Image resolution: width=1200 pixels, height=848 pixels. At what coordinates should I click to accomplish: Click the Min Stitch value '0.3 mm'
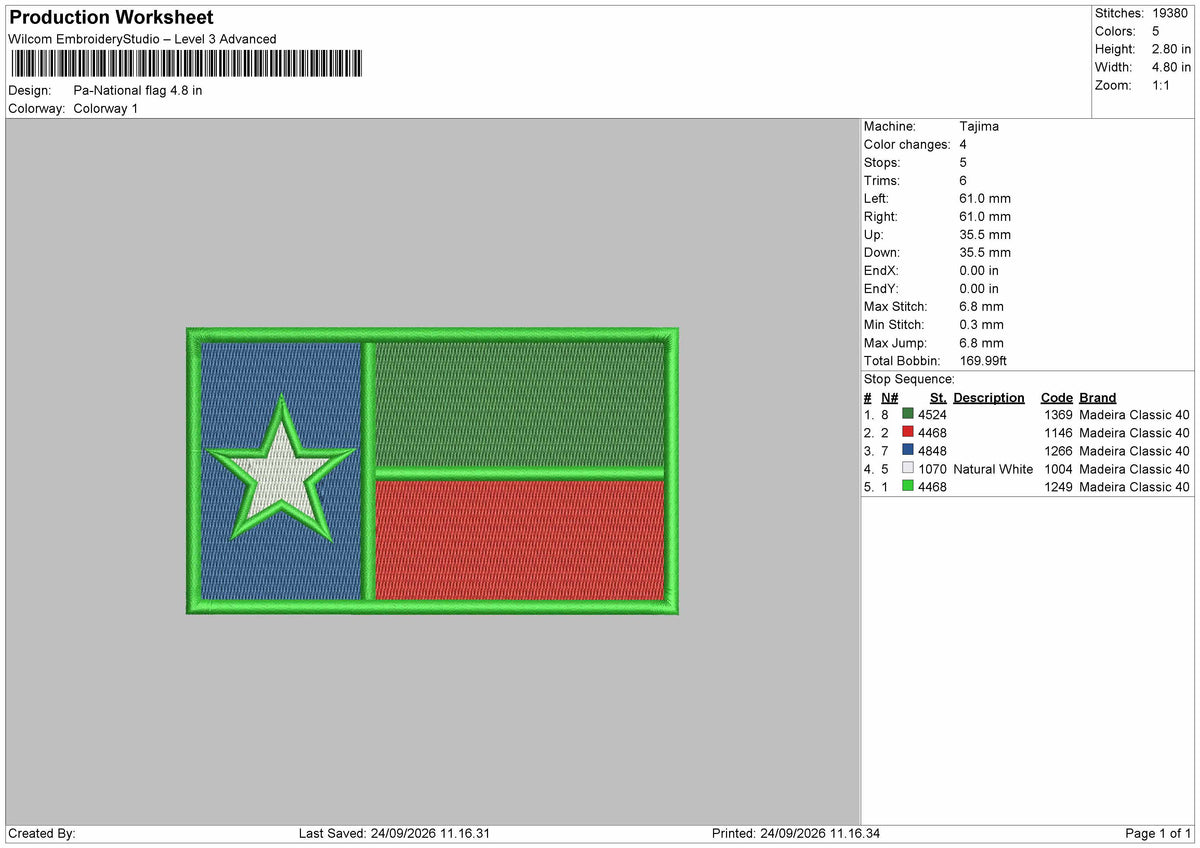coord(981,324)
